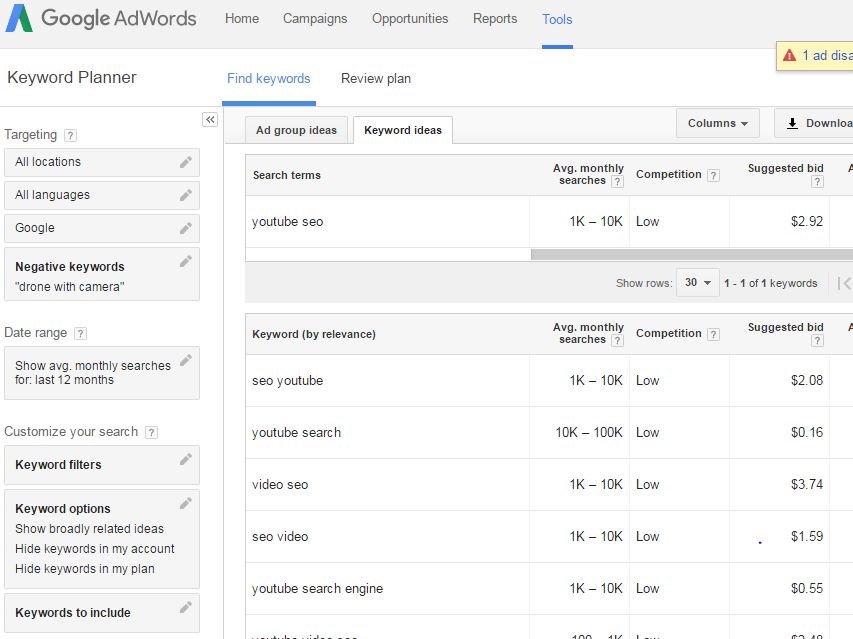Open Negative keywords setting box
The height and width of the screenshot is (639, 853).
point(102,274)
